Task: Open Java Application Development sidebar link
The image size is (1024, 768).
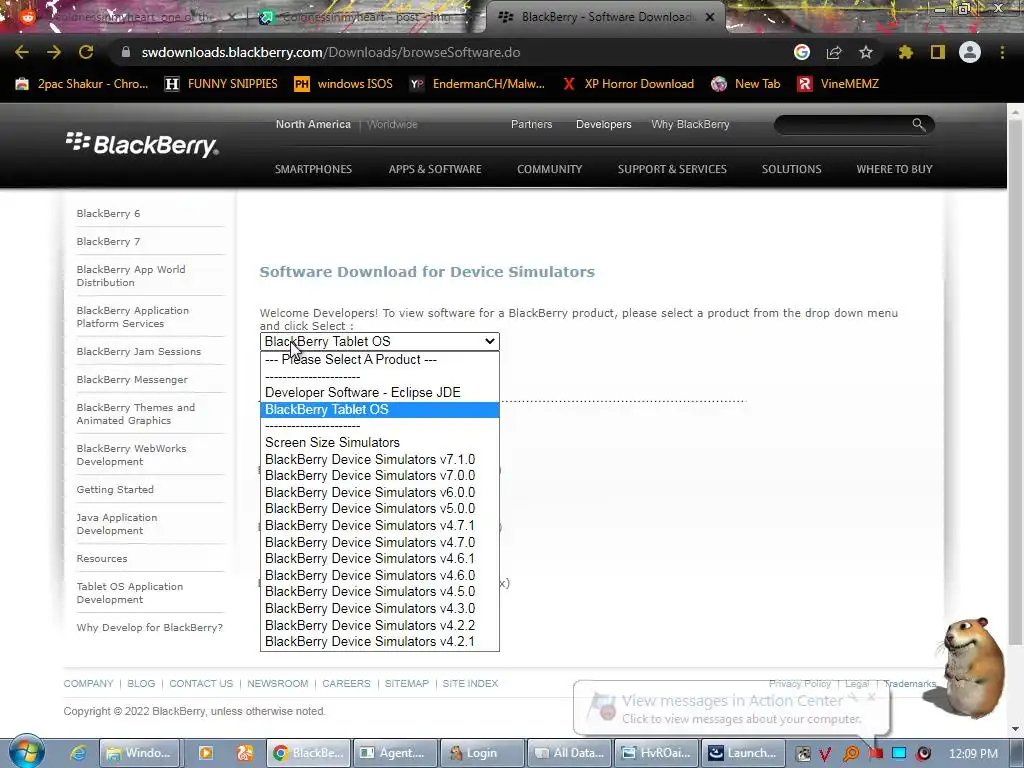Action: click(117, 524)
